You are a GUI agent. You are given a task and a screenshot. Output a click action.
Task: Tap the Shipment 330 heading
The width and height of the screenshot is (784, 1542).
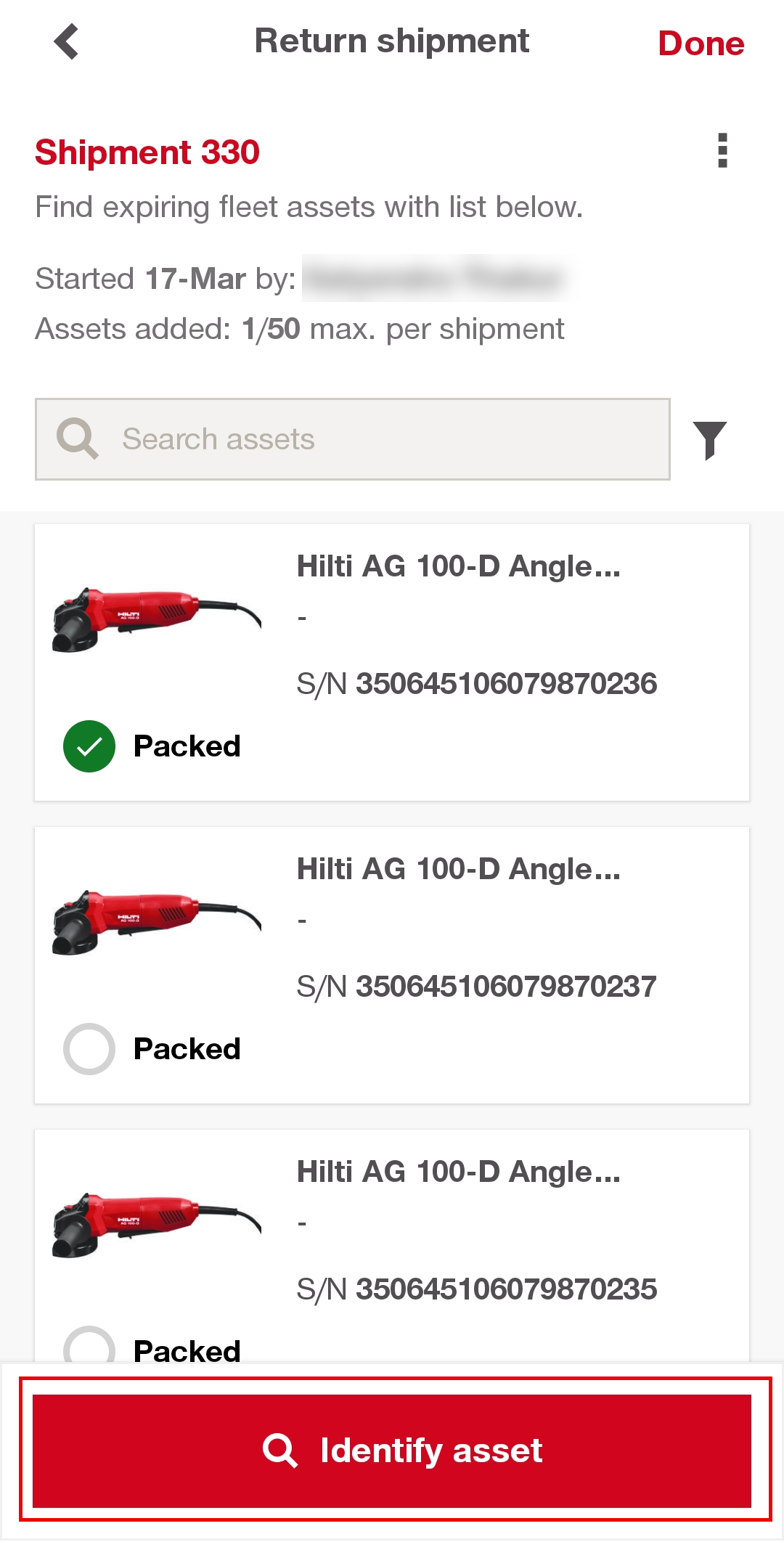[147, 152]
